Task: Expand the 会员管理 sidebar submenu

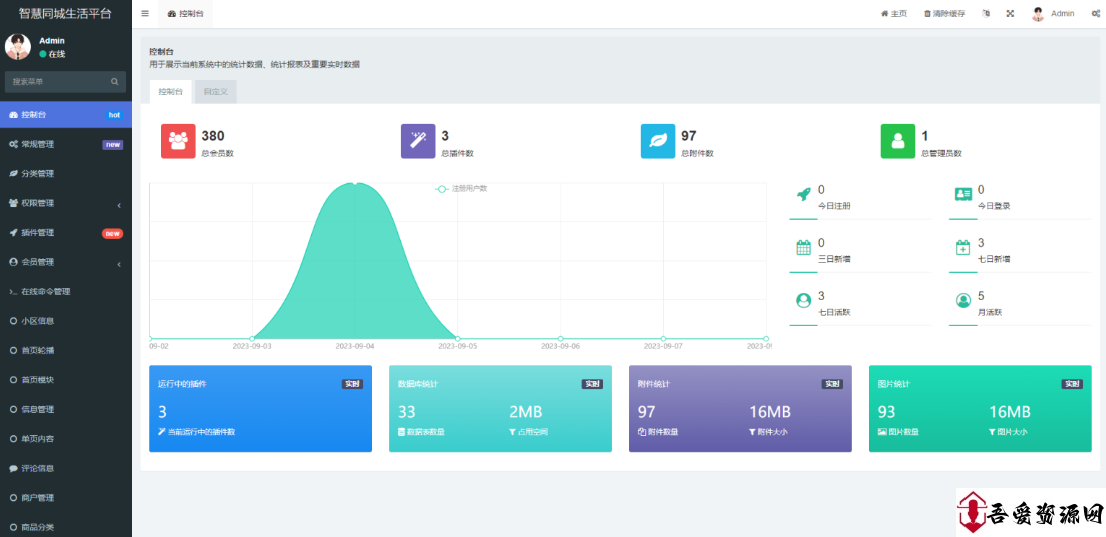Action: click(65, 262)
